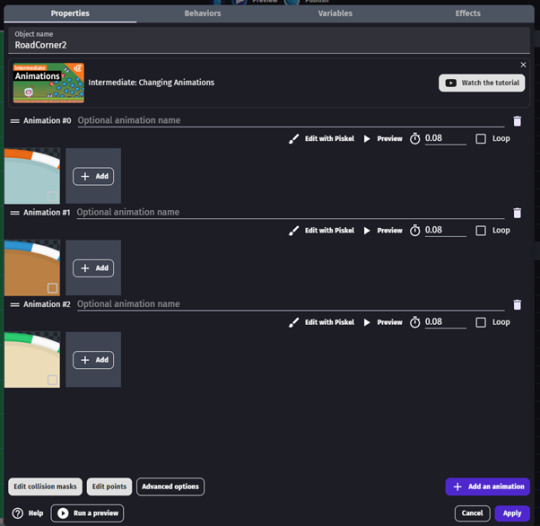Click the Piskel brush icon for Animation #2
Image resolution: width=540 pixels, height=526 pixels.
(x=294, y=322)
